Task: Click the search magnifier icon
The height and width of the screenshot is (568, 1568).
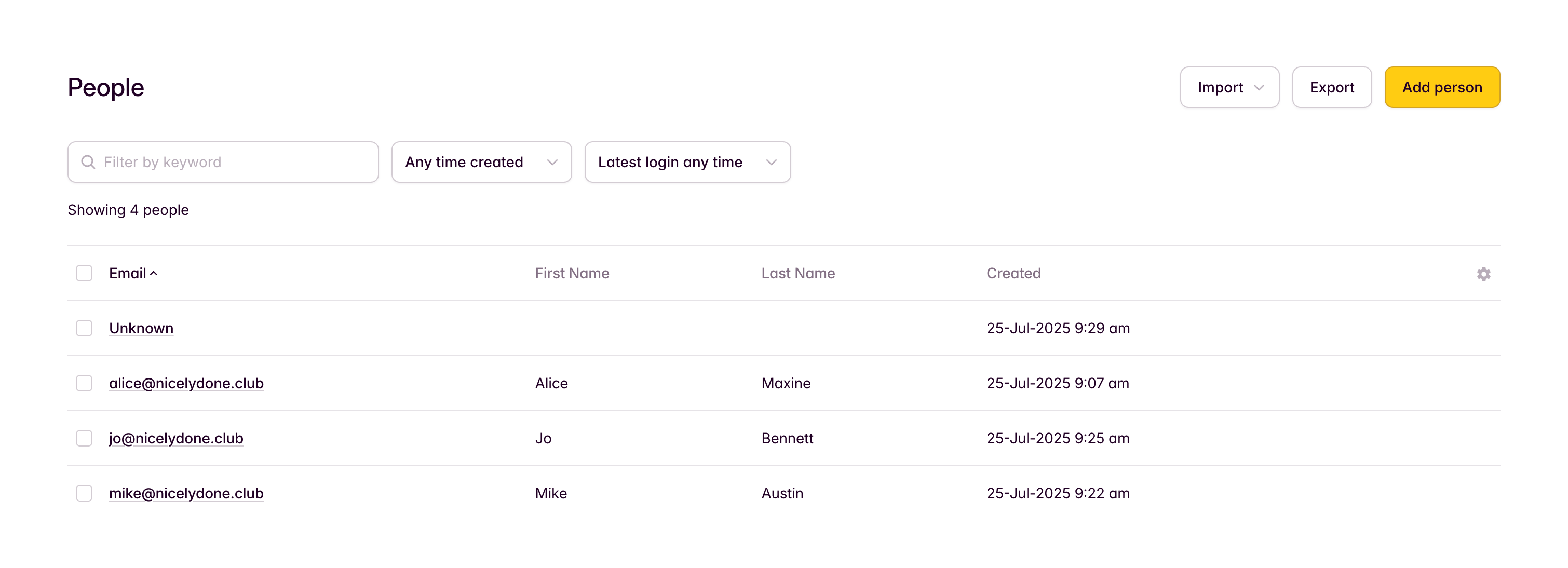Action: coord(88,162)
